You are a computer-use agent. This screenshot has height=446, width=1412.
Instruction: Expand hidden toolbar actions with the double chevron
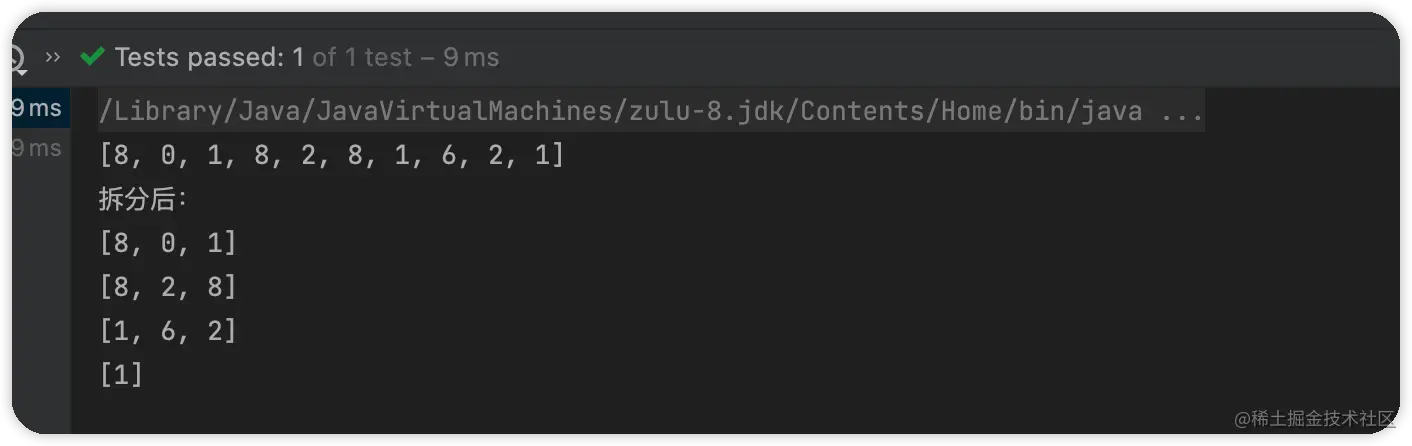click(53, 57)
